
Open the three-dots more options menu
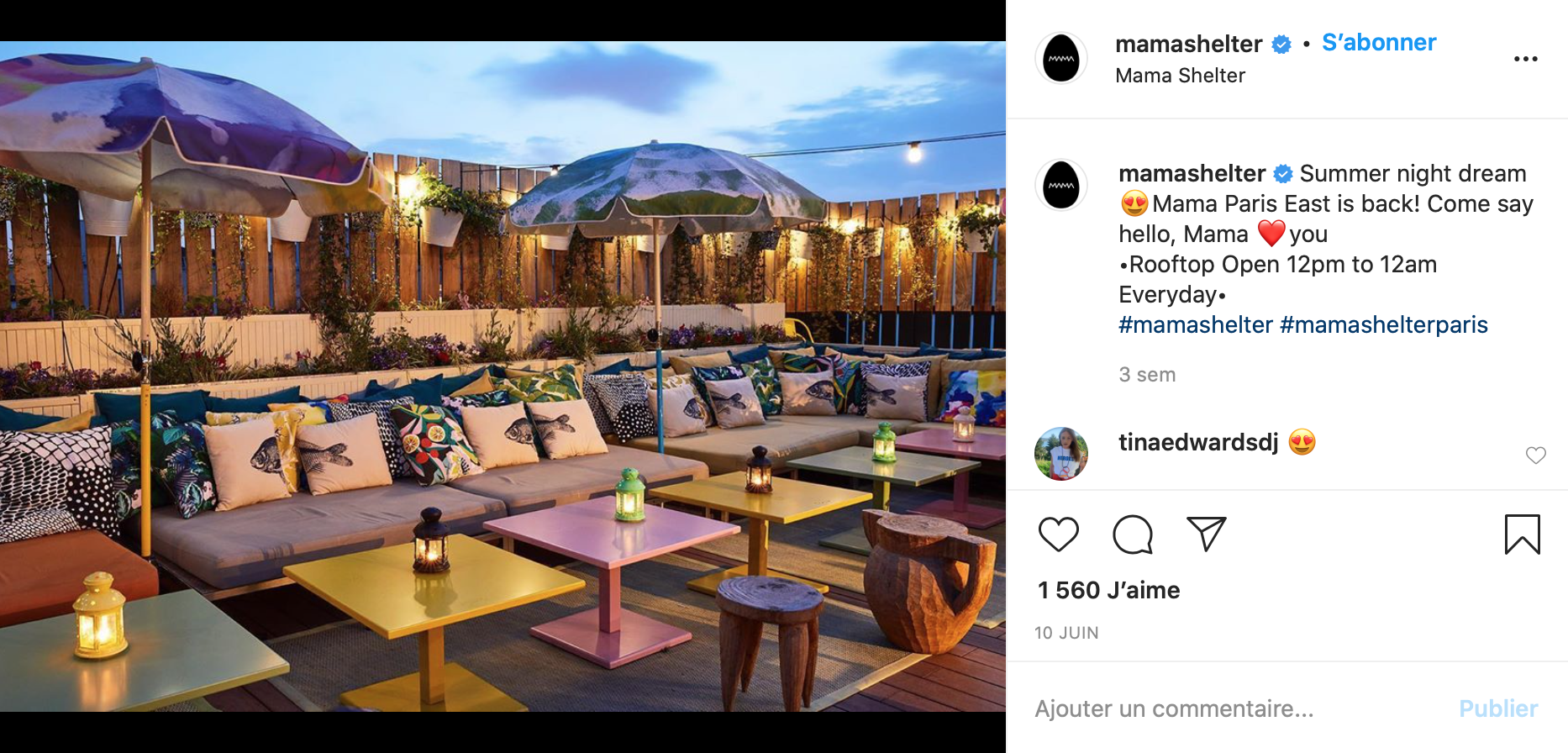pyautogui.click(x=1525, y=59)
